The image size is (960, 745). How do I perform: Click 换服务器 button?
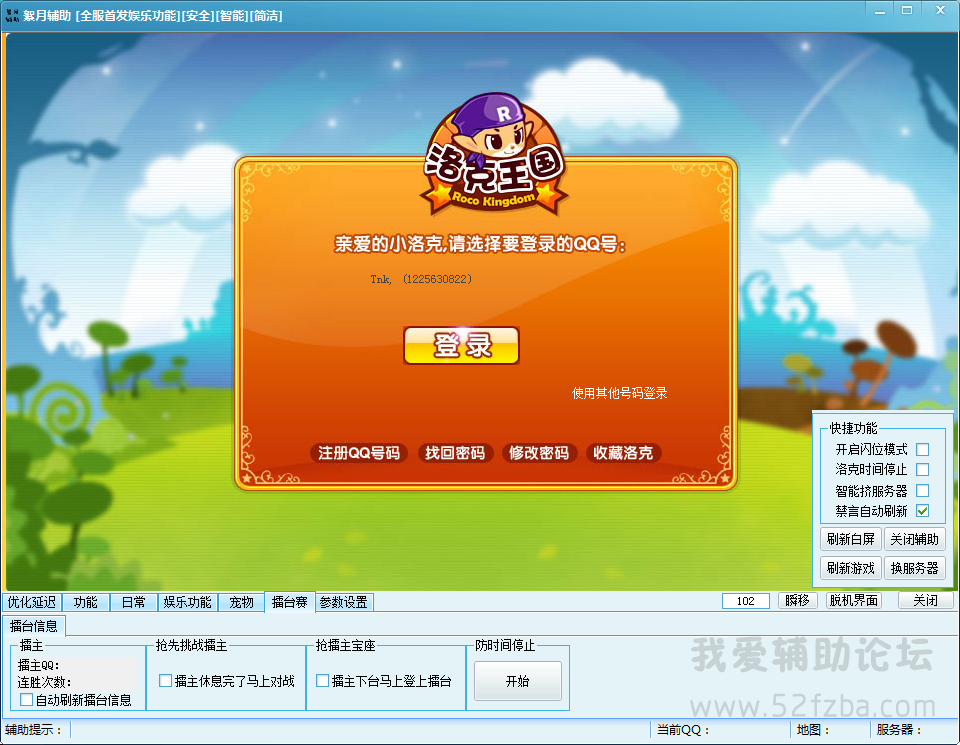[x=914, y=568]
